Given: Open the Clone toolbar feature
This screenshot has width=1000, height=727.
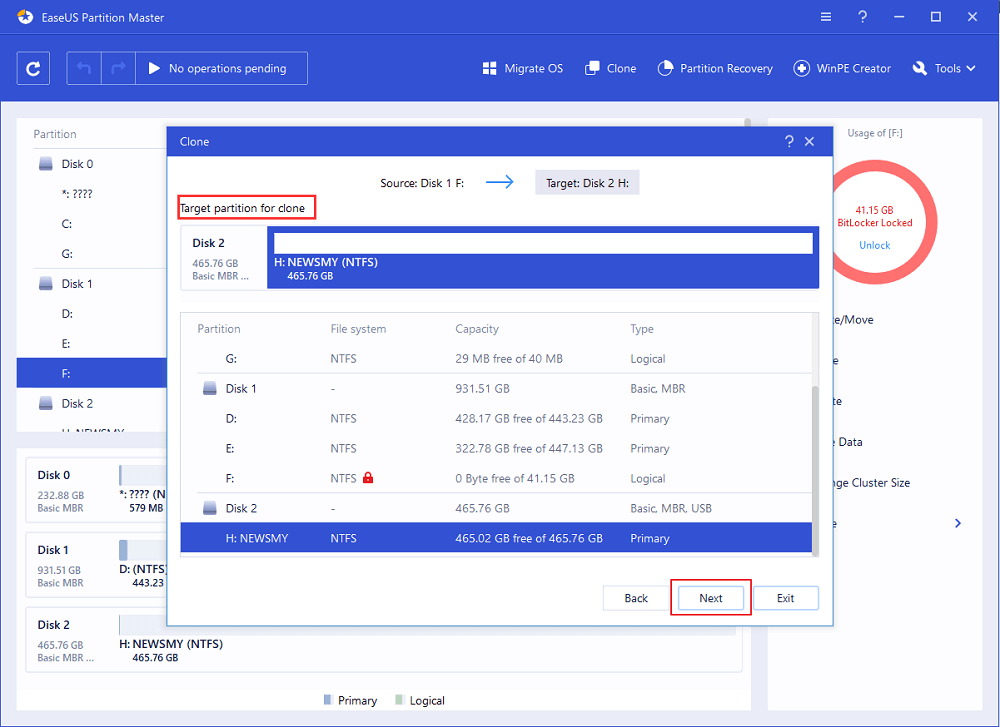Looking at the screenshot, I should tap(610, 68).
